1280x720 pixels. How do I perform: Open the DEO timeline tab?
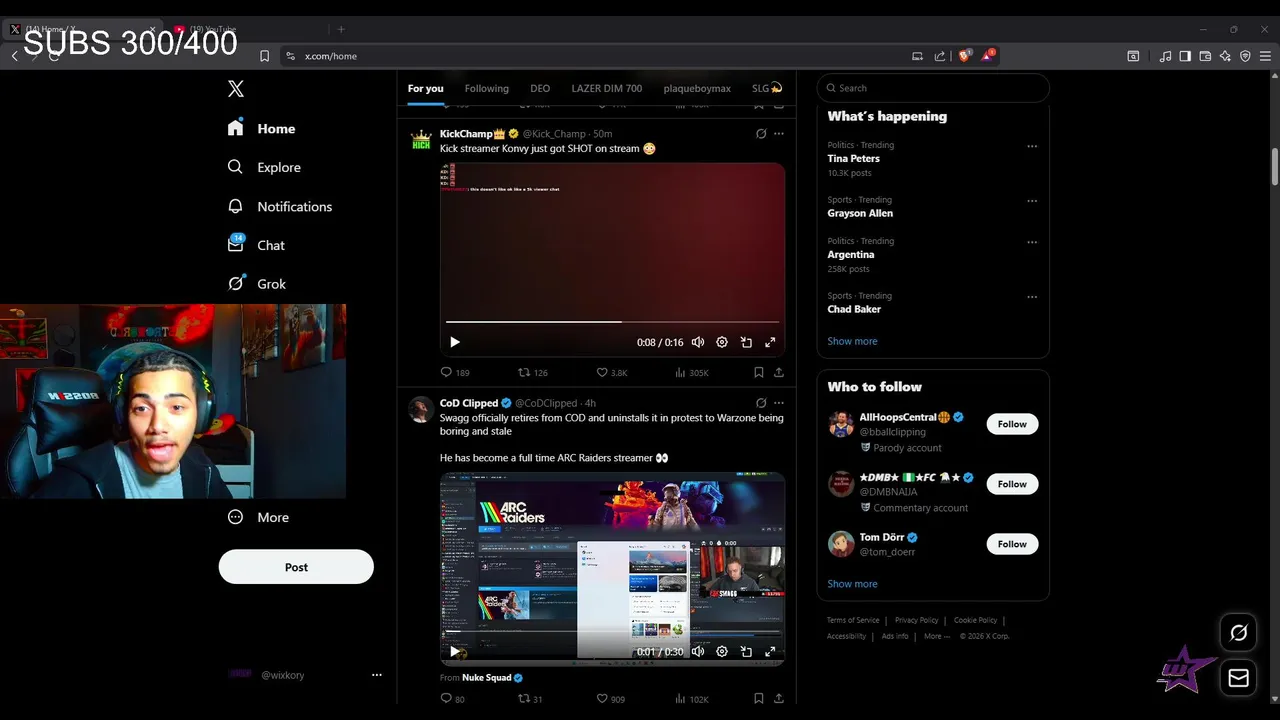(540, 88)
